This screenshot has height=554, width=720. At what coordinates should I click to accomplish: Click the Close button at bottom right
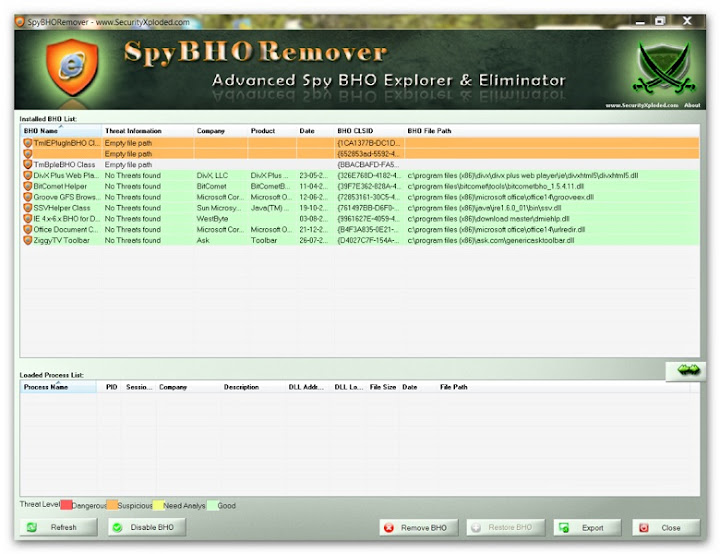pyautogui.click(x=666, y=528)
